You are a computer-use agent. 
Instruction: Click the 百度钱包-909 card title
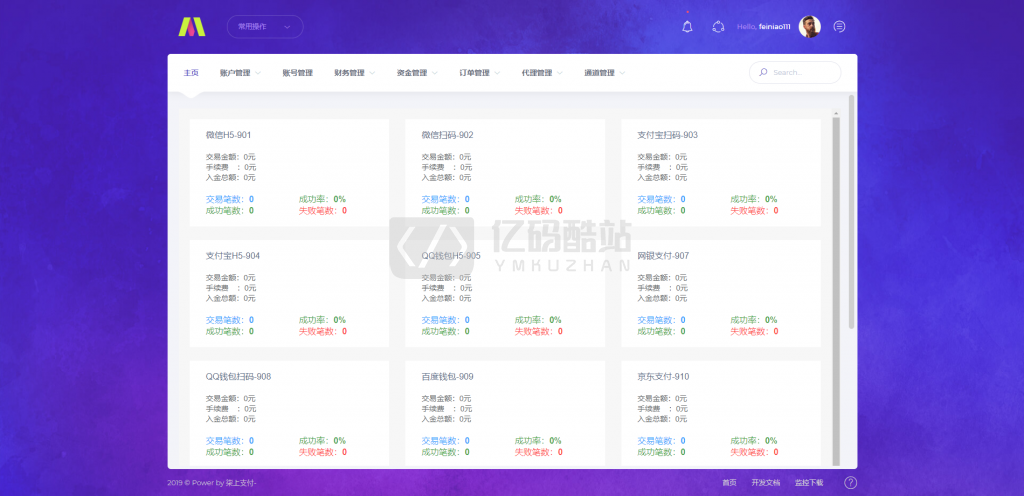[x=447, y=377]
